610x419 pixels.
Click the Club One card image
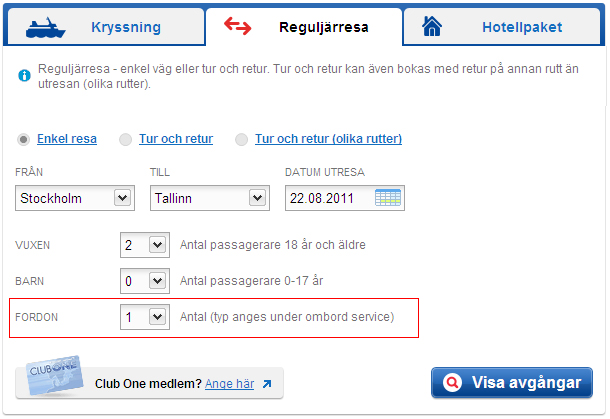point(54,376)
